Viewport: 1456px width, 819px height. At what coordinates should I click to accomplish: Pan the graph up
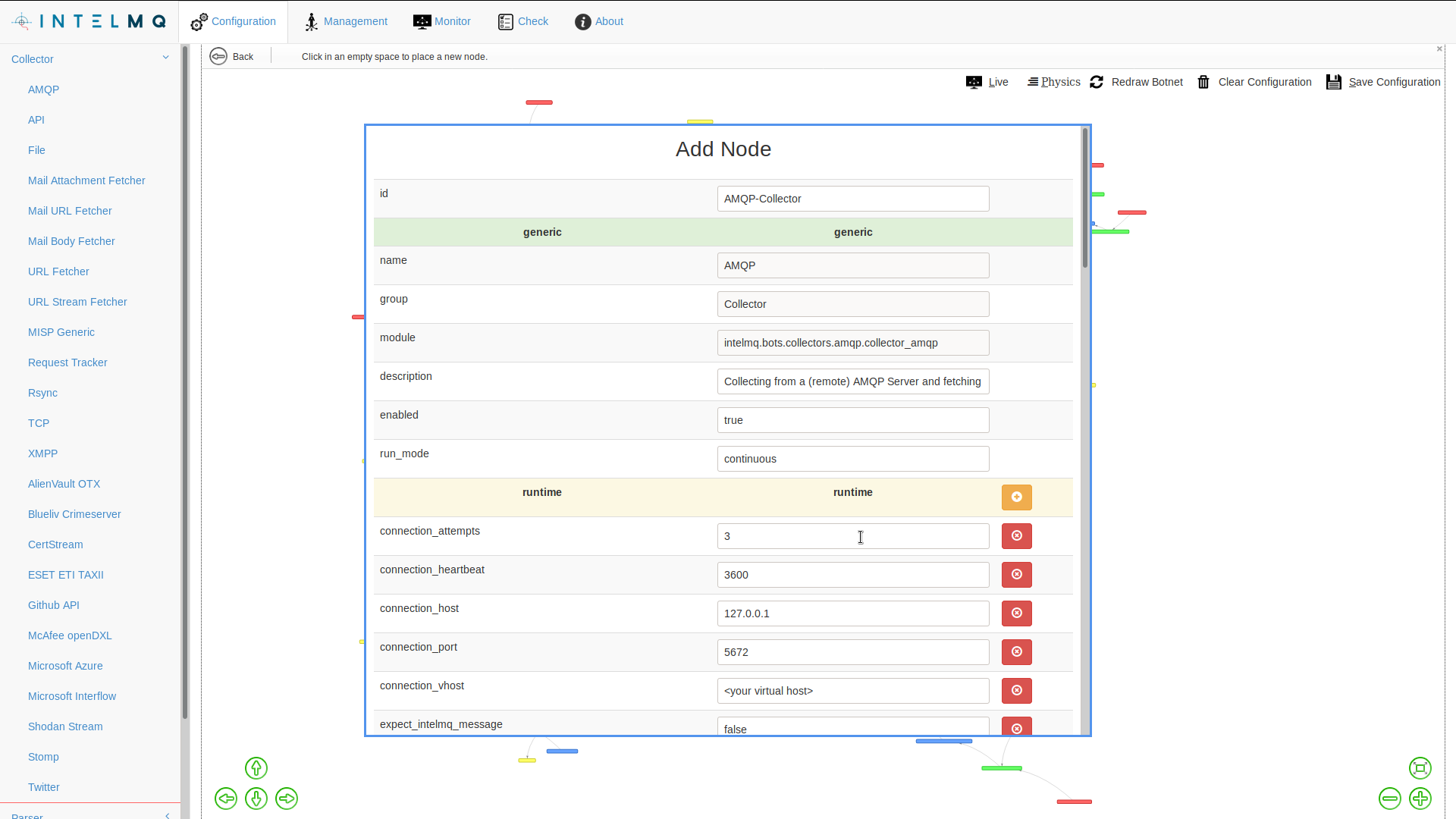256,768
